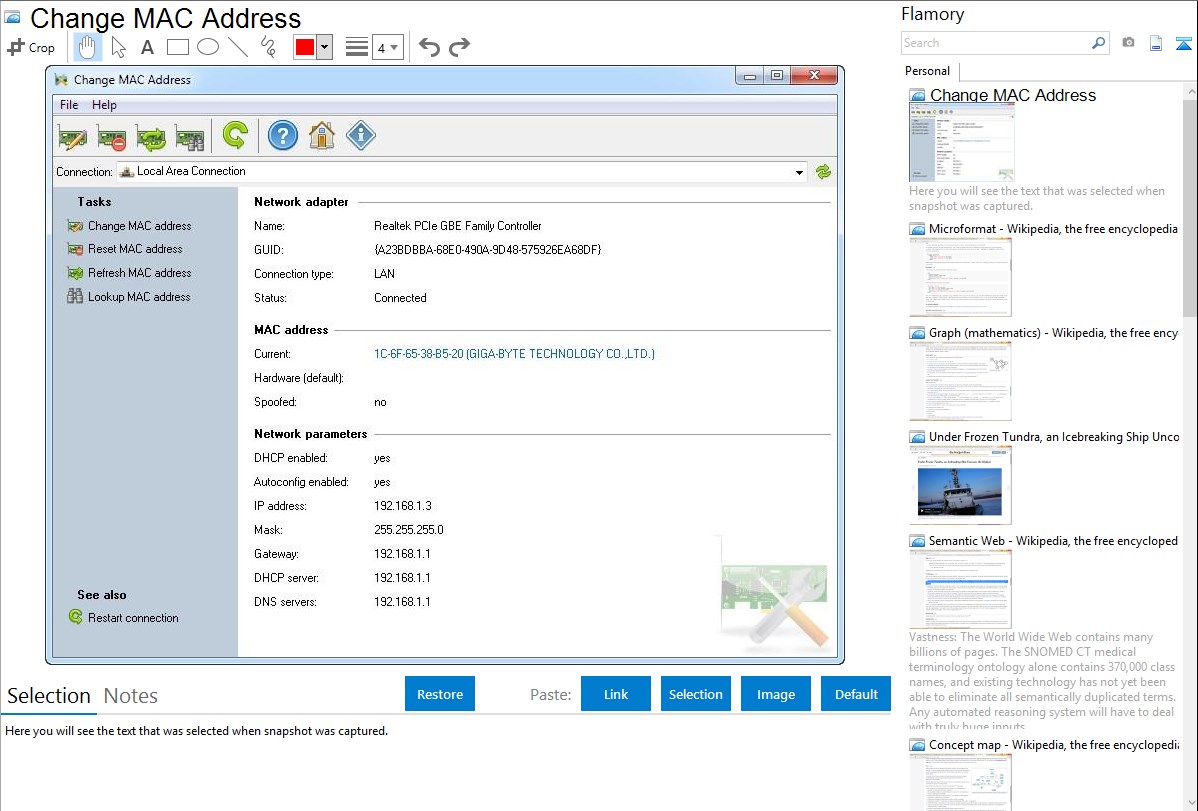Choose the freehand scribble tool
The height and width of the screenshot is (811, 1198).
pos(268,47)
